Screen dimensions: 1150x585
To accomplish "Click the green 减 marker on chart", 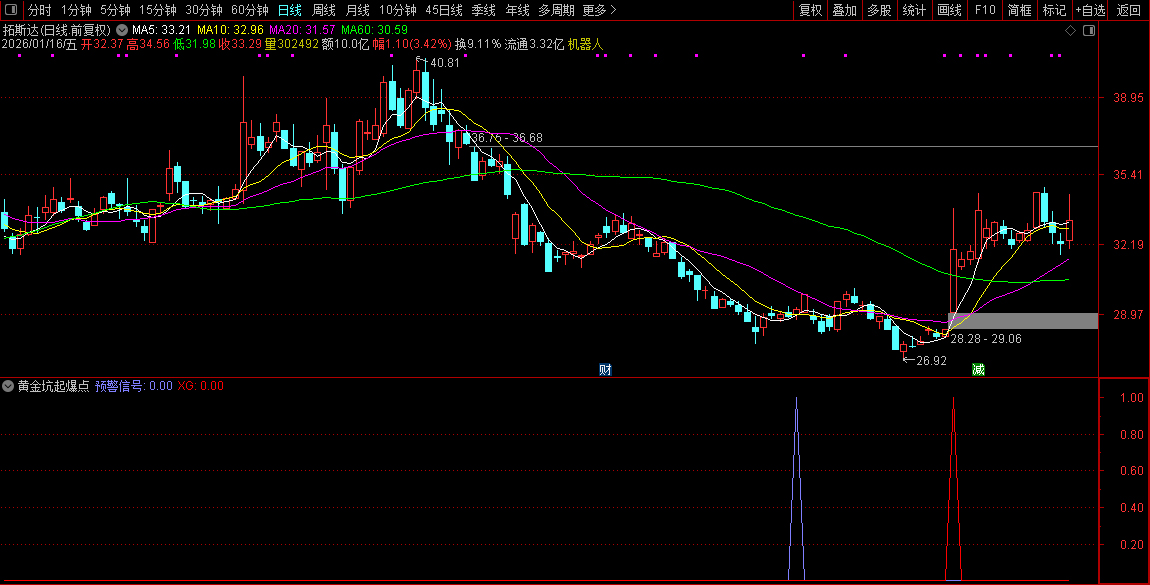I will point(978,369).
